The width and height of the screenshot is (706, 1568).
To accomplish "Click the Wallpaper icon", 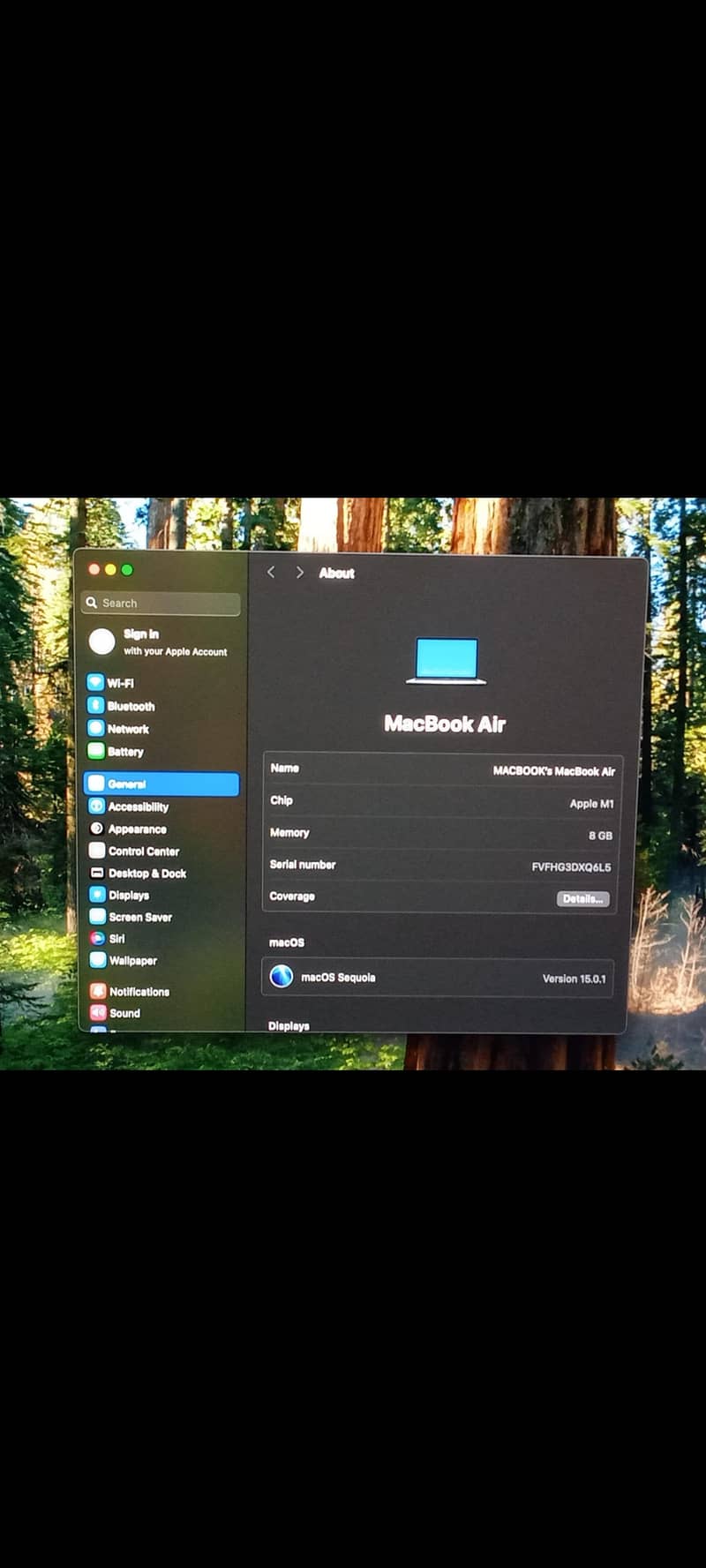I will point(97,959).
